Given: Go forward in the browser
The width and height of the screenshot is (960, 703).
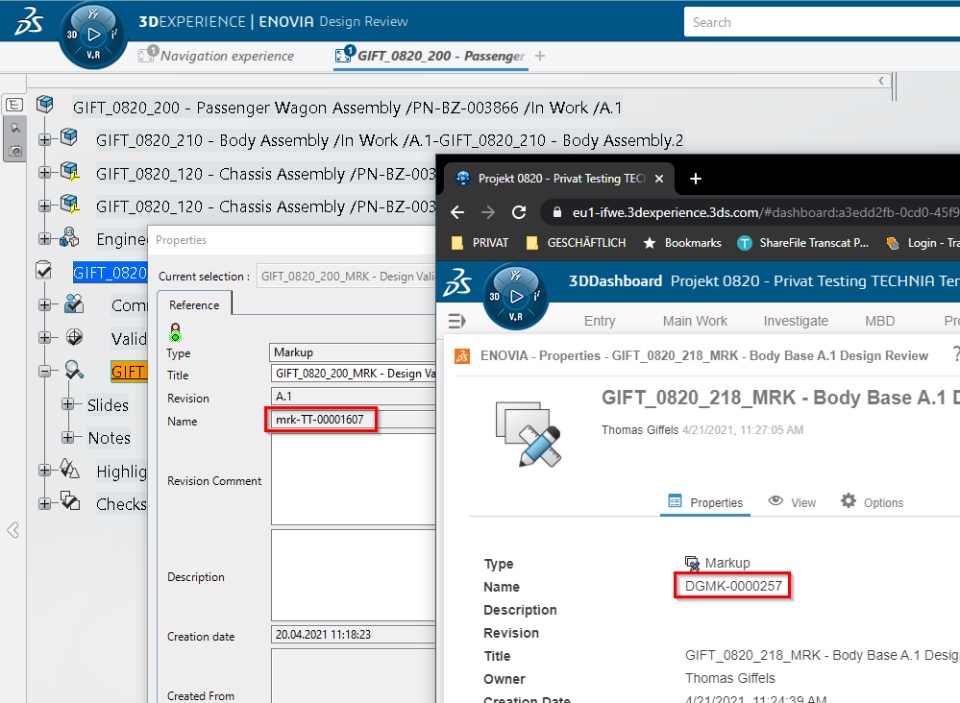Looking at the screenshot, I should pyautogui.click(x=488, y=212).
